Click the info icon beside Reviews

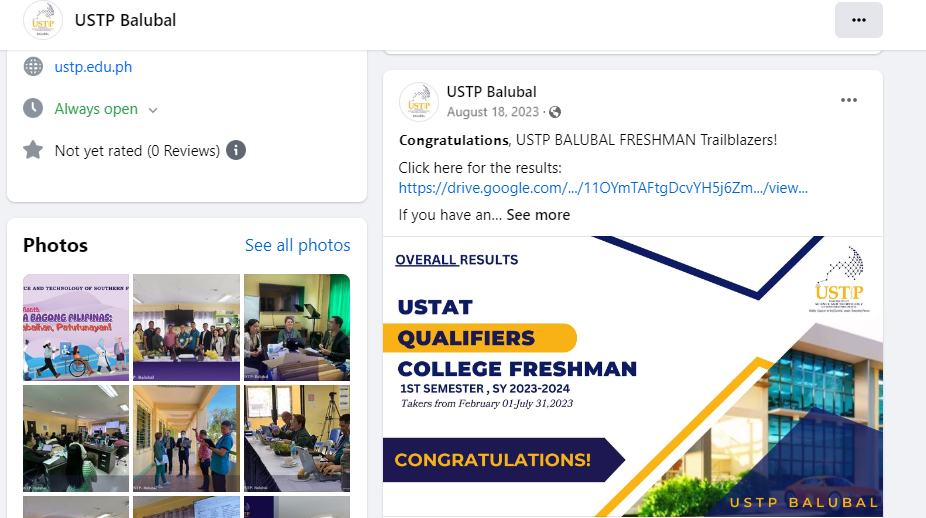pos(236,151)
